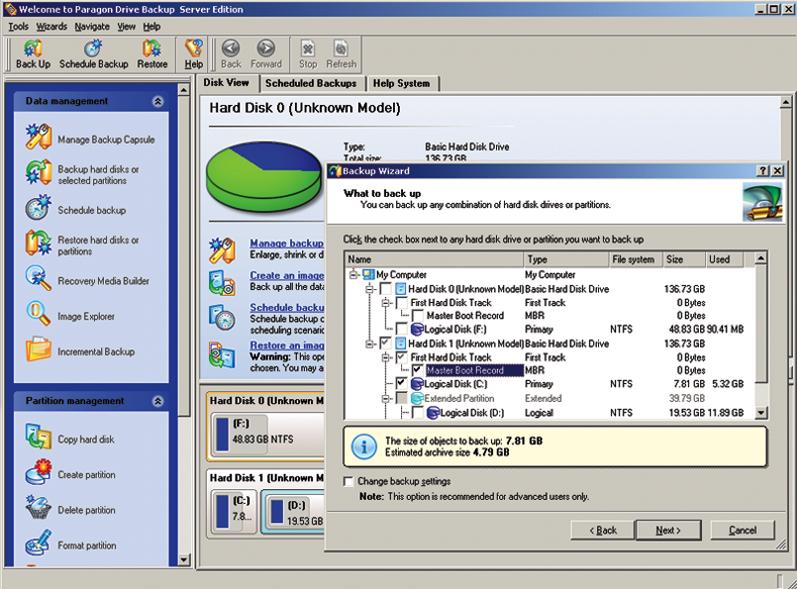Screen dimensions: 797x589
Task: Collapse the Hard Disk 0 tree node
Action: (x=370, y=289)
